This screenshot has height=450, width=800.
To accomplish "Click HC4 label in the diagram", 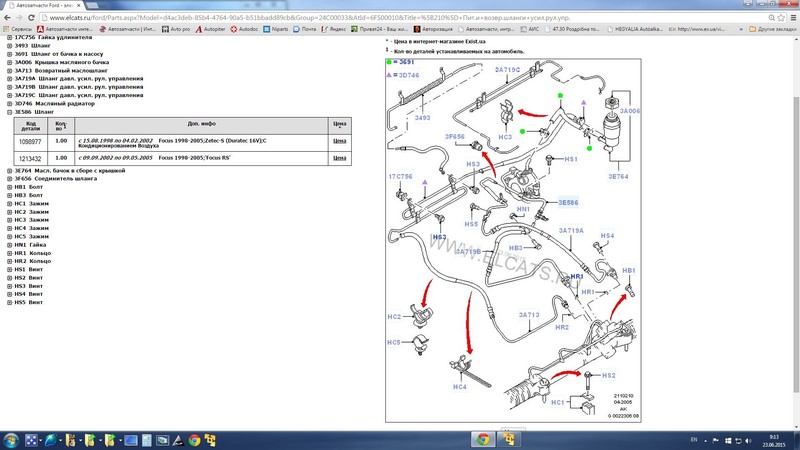I will click(460, 387).
